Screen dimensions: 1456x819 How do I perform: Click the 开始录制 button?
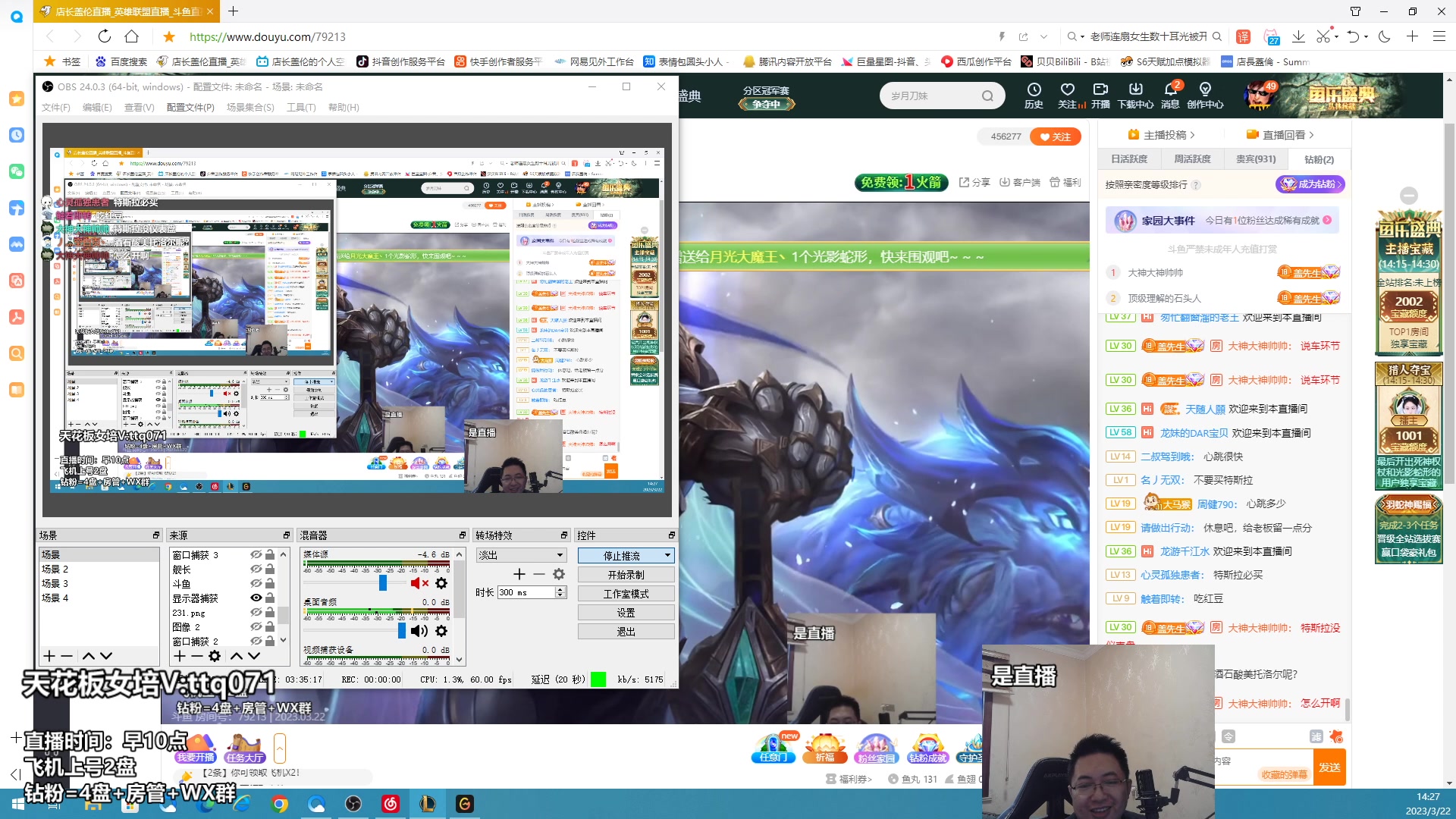[x=626, y=575]
